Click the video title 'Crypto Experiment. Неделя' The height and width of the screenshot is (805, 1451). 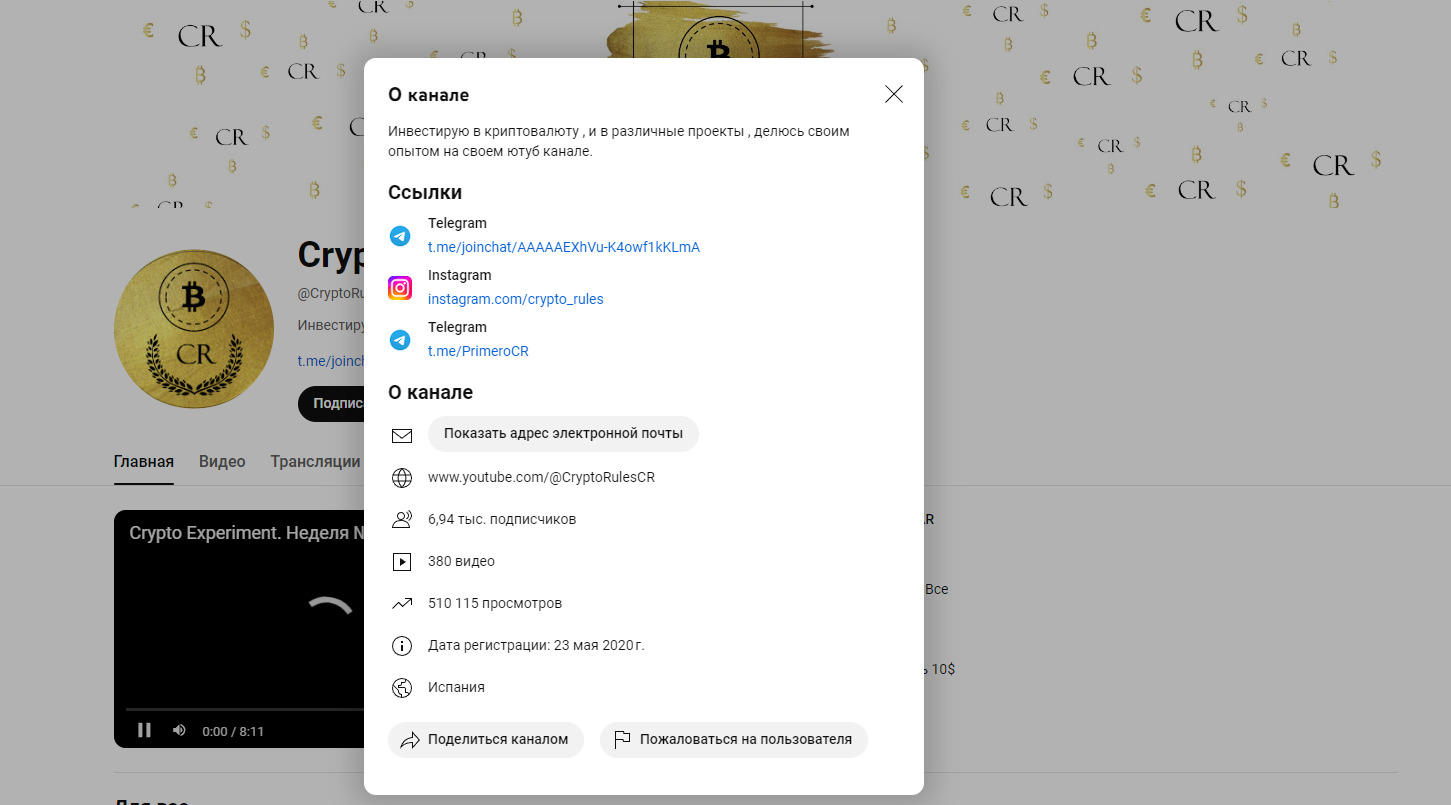click(246, 534)
